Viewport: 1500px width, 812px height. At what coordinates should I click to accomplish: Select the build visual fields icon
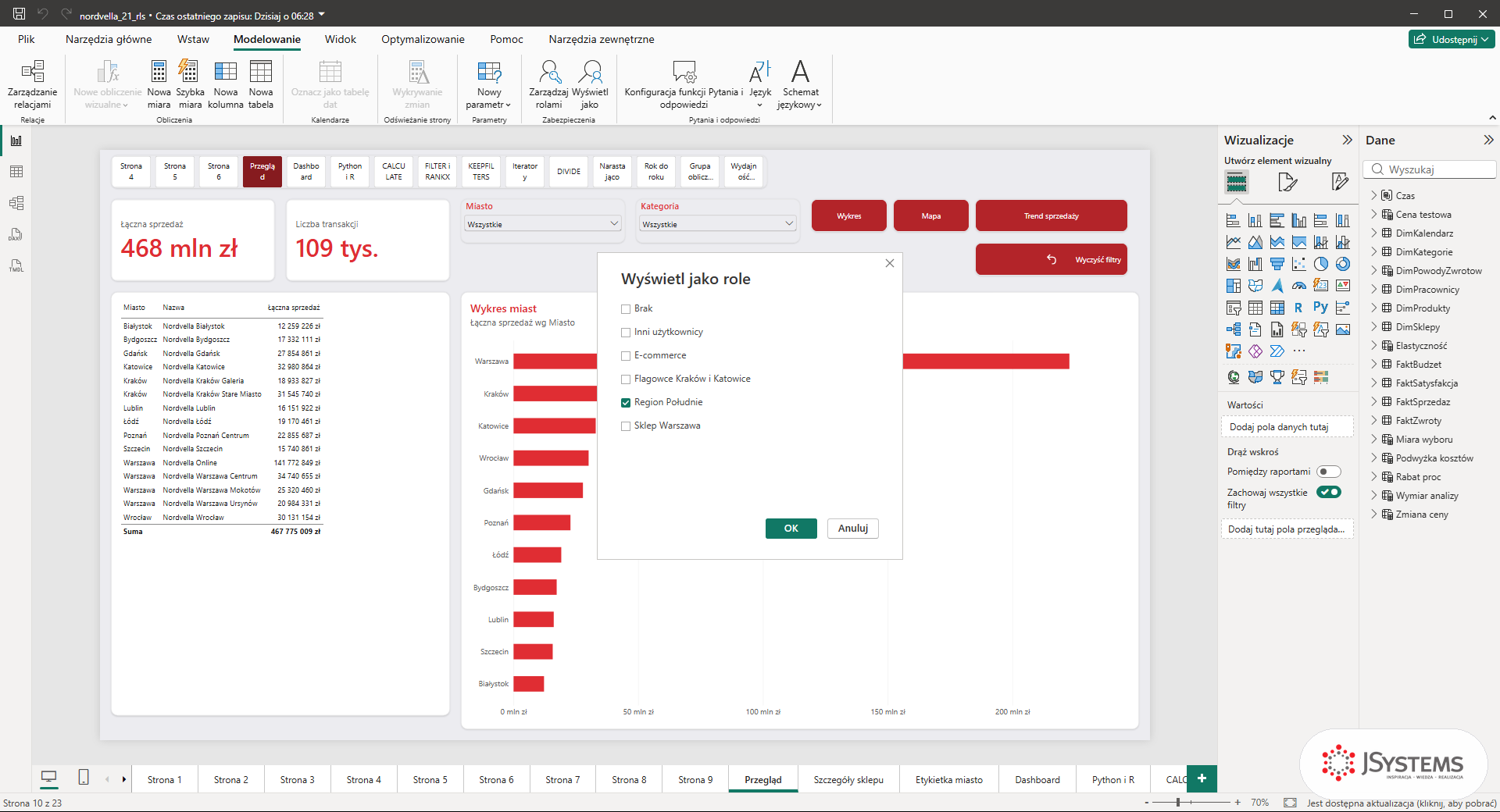pos(1236,183)
